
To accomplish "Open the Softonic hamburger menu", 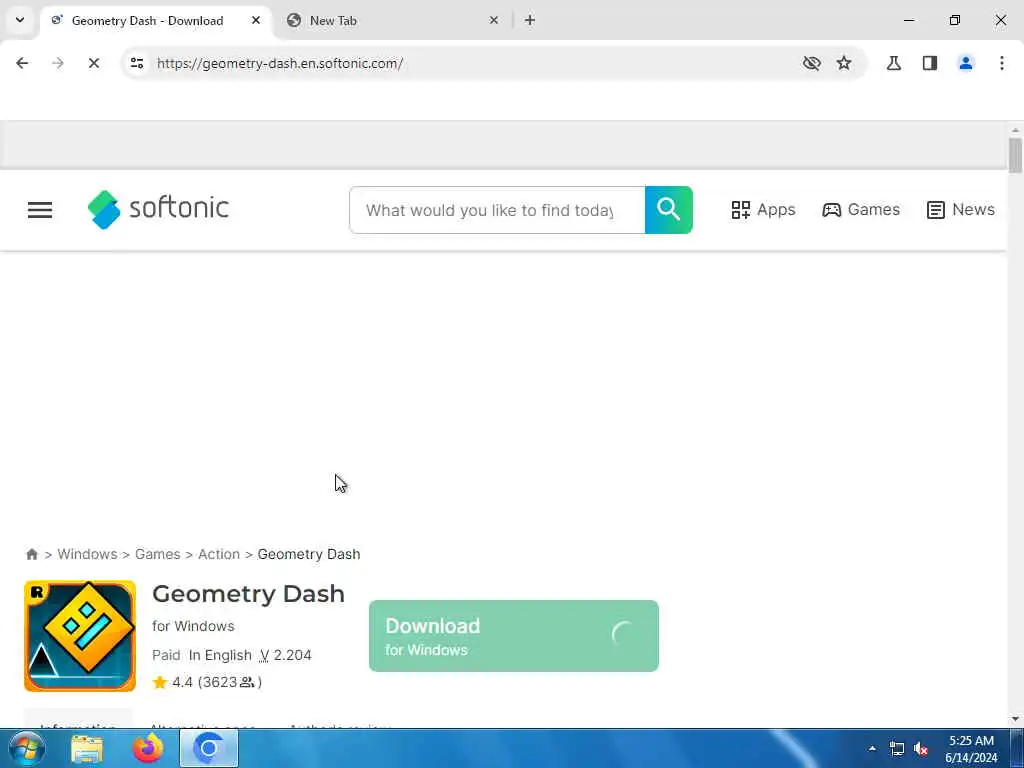I will 40,210.
